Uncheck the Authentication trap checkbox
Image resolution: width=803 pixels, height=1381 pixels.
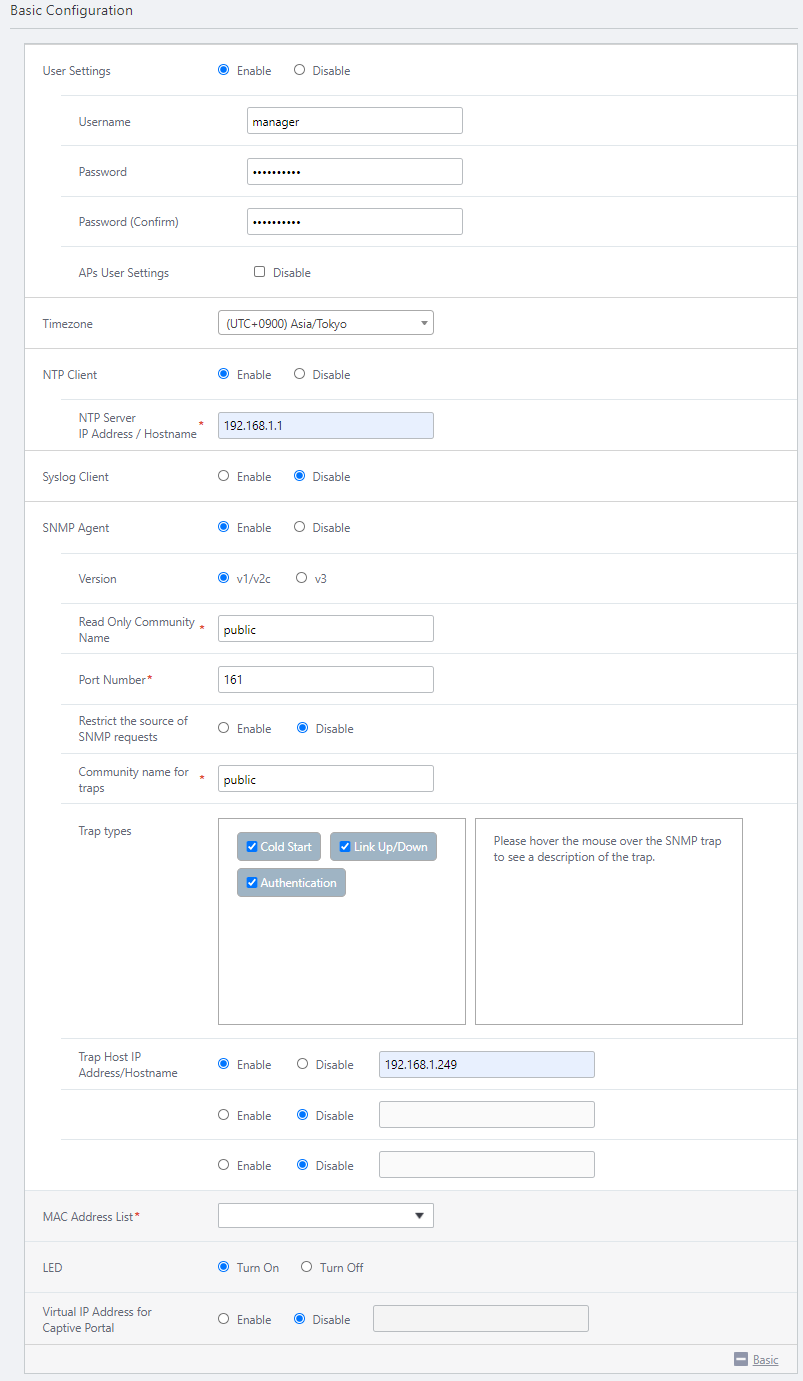[x=252, y=883]
